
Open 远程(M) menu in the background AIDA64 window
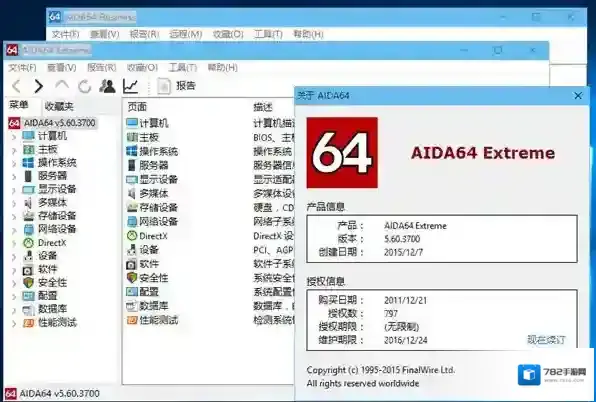click(185, 35)
